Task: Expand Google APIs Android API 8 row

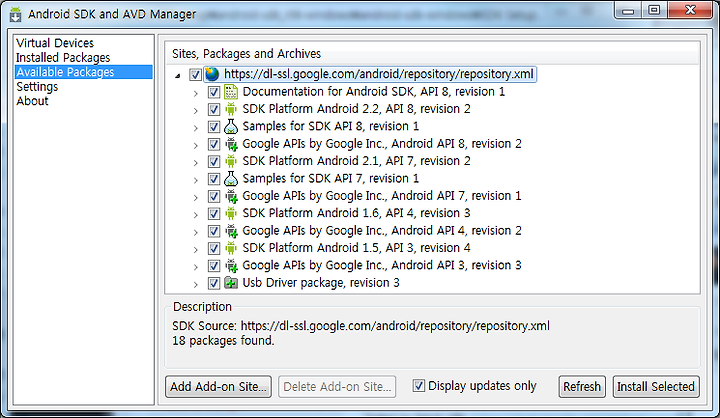Action: pyautogui.click(x=196, y=146)
